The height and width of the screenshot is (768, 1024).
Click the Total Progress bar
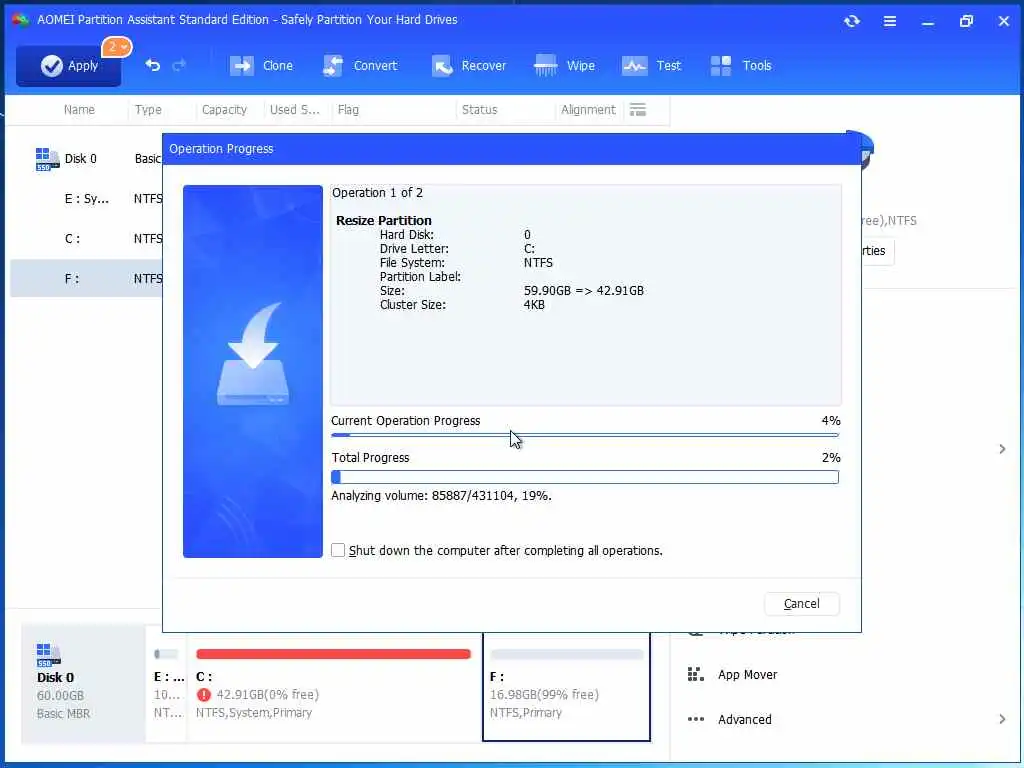[x=584, y=477]
